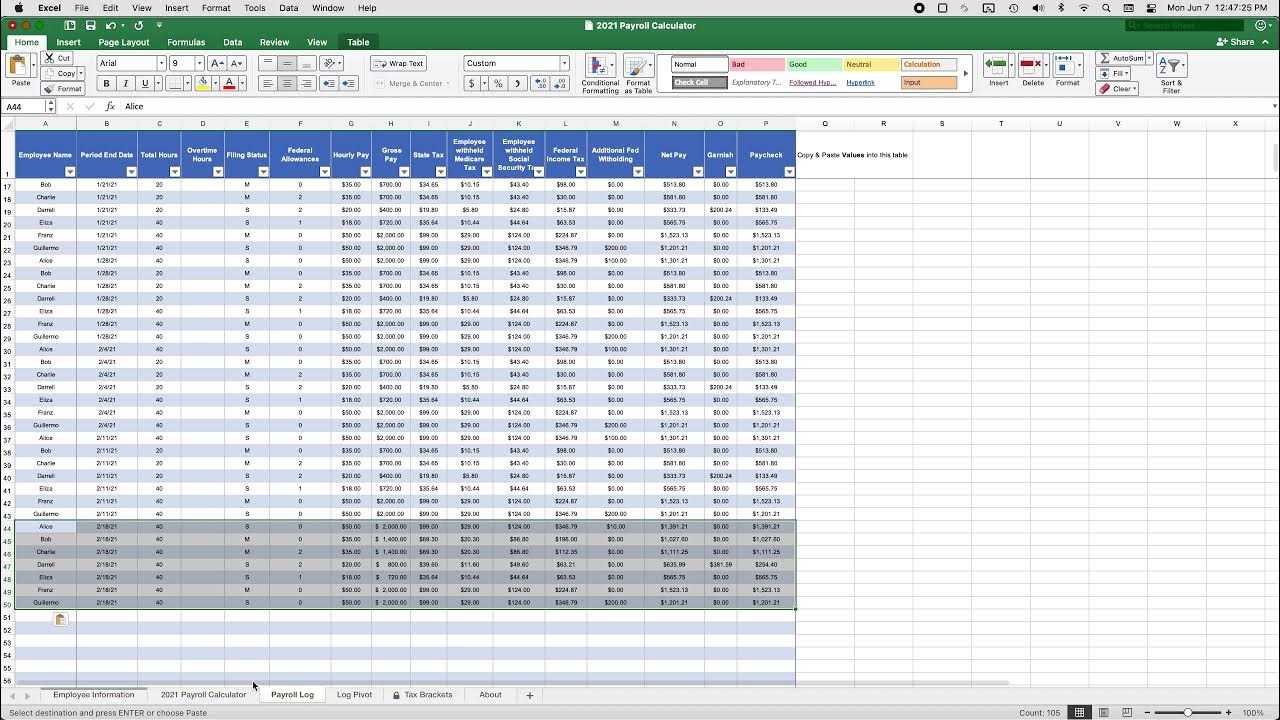Image resolution: width=1280 pixels, height=720 pixels.
Task: Switch to Page Layout view in status bar
Action: point(1103,712)
